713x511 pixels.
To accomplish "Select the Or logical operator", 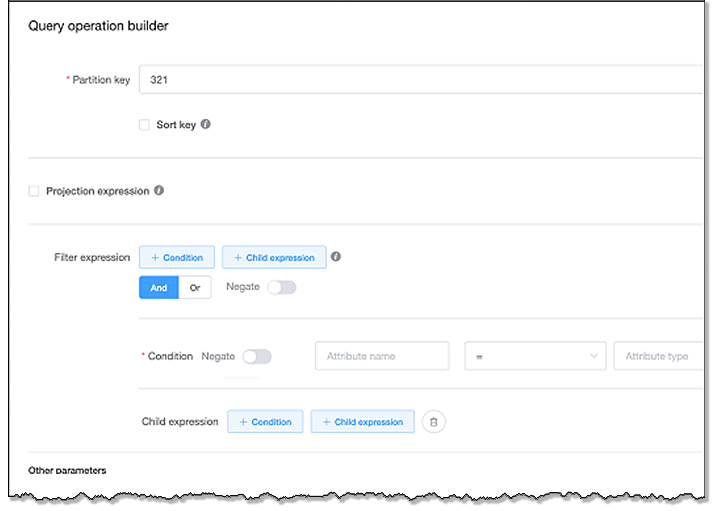I will click(x=195, y=288).
